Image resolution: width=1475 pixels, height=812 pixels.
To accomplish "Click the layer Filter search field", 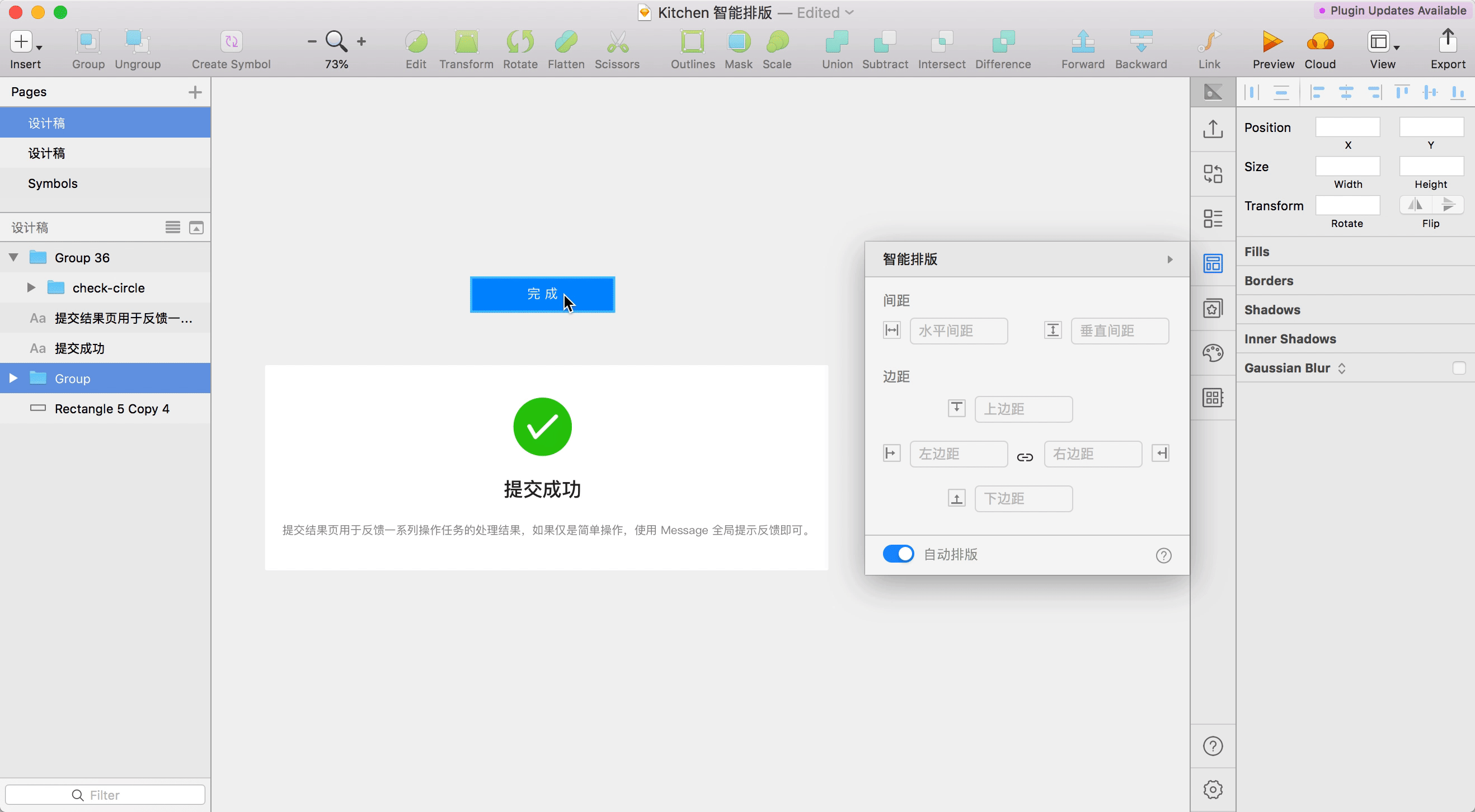I will [105, 795].
